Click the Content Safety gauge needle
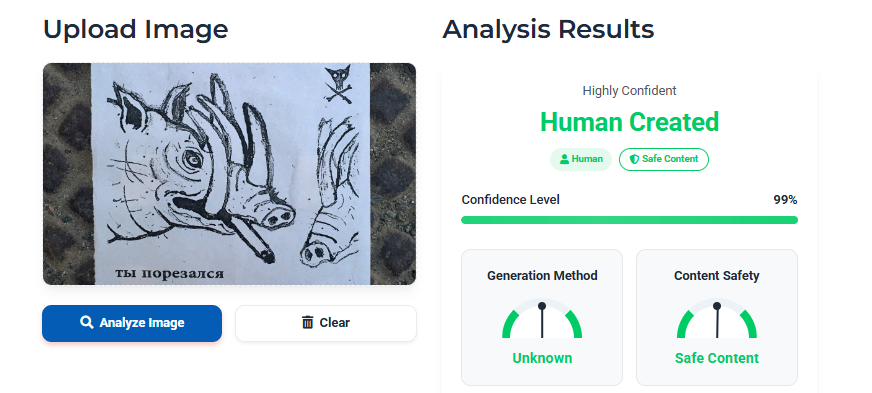 [x=717, y=321]
